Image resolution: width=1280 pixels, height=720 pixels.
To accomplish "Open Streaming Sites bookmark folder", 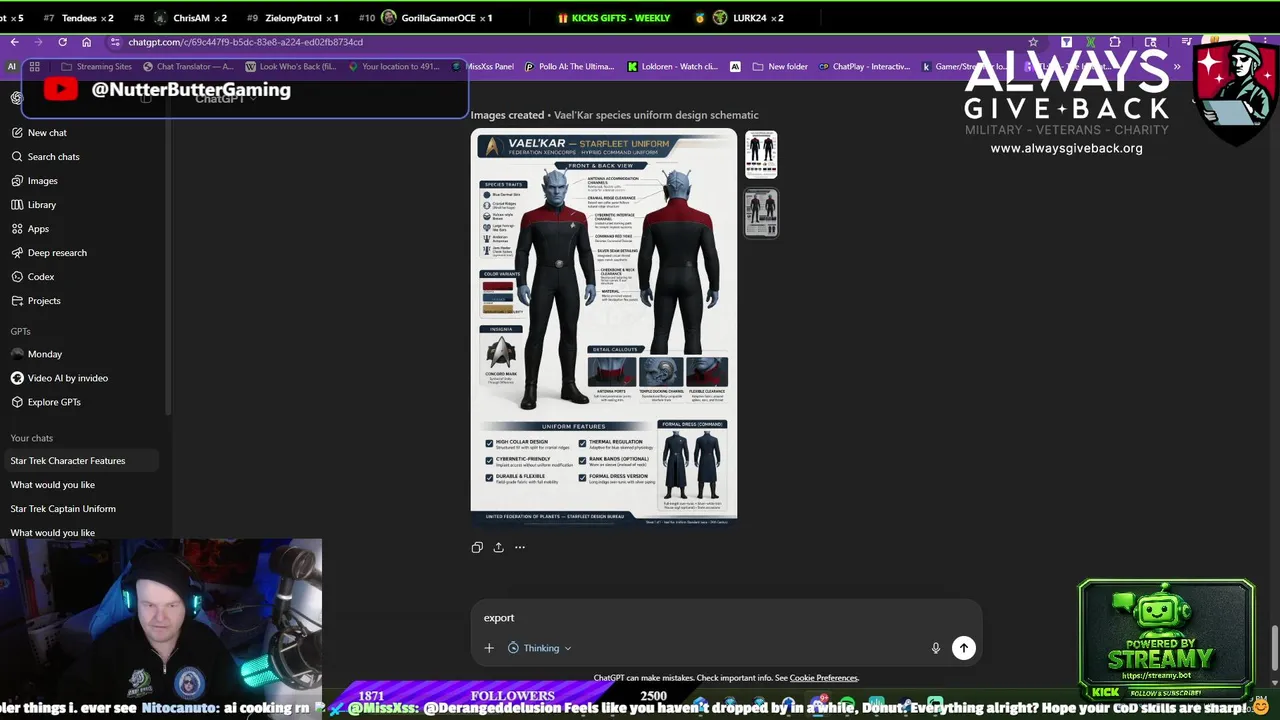I will point(96,66).
